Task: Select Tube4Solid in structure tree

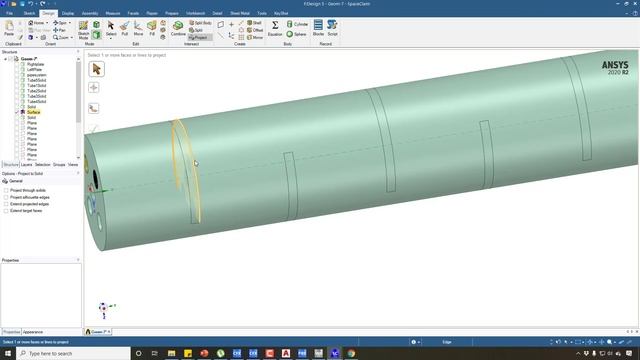Action: click(36, 102)
